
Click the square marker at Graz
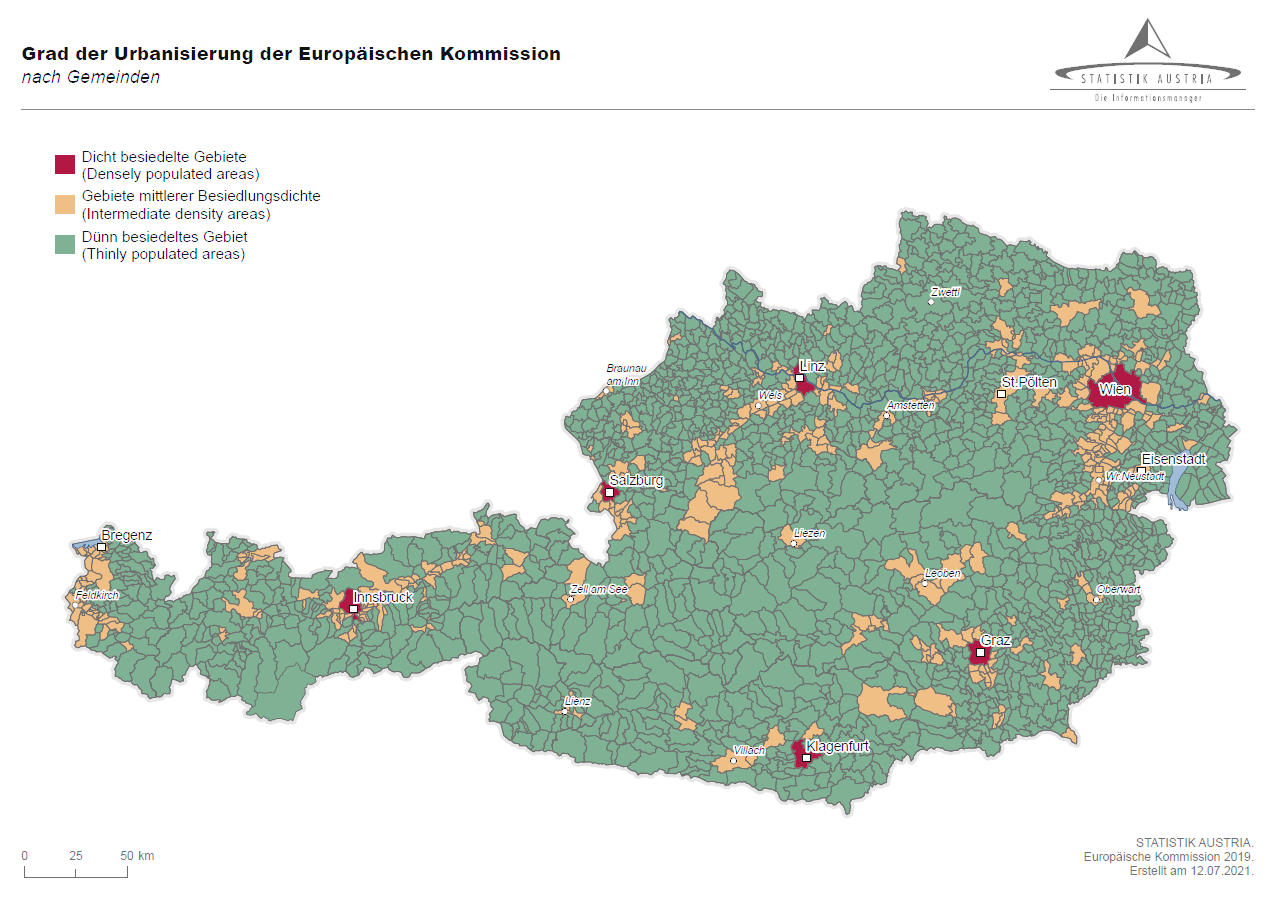click(981, 653)
